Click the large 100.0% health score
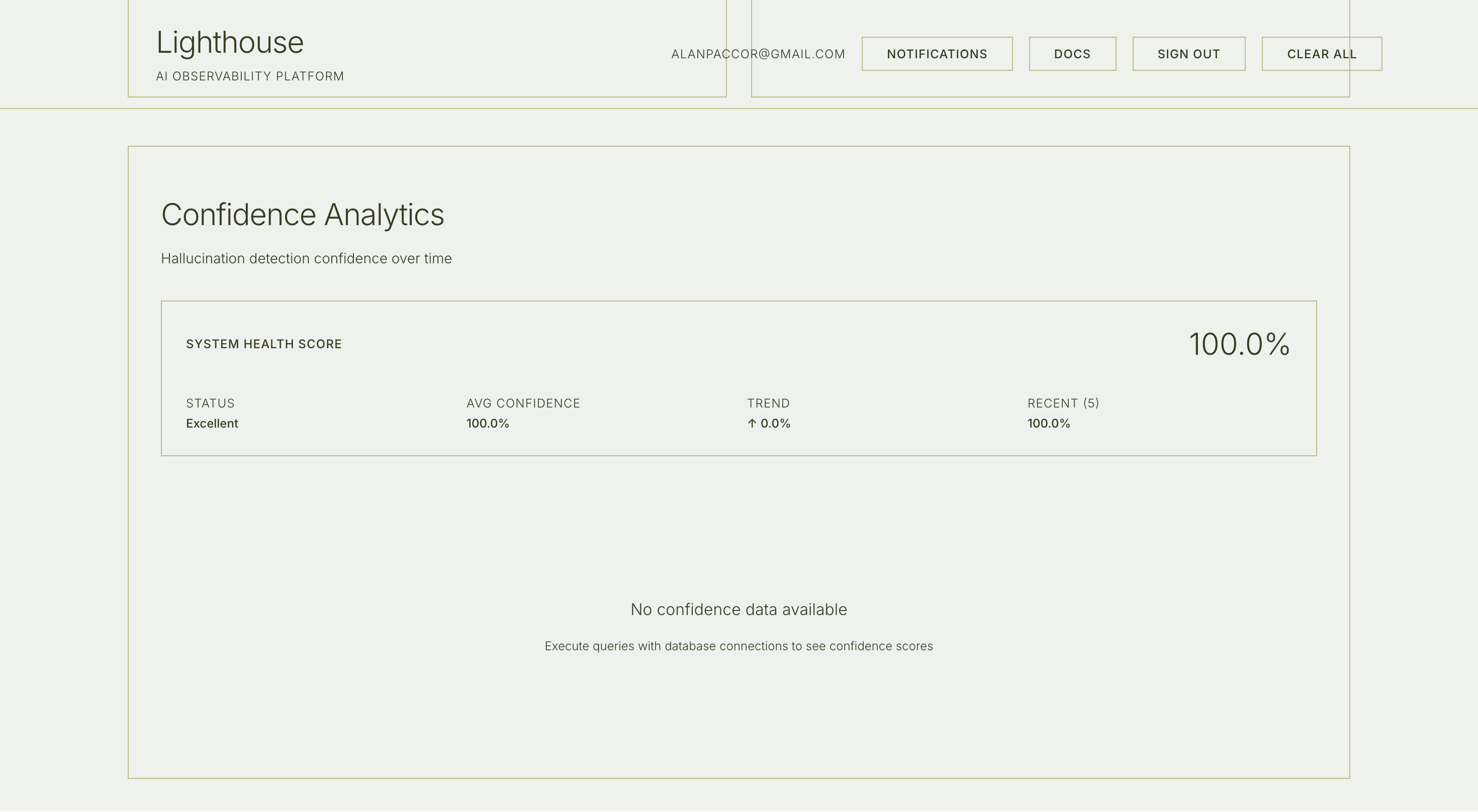The width and height of the screenshot is (1478, 812). [1239, 344]
